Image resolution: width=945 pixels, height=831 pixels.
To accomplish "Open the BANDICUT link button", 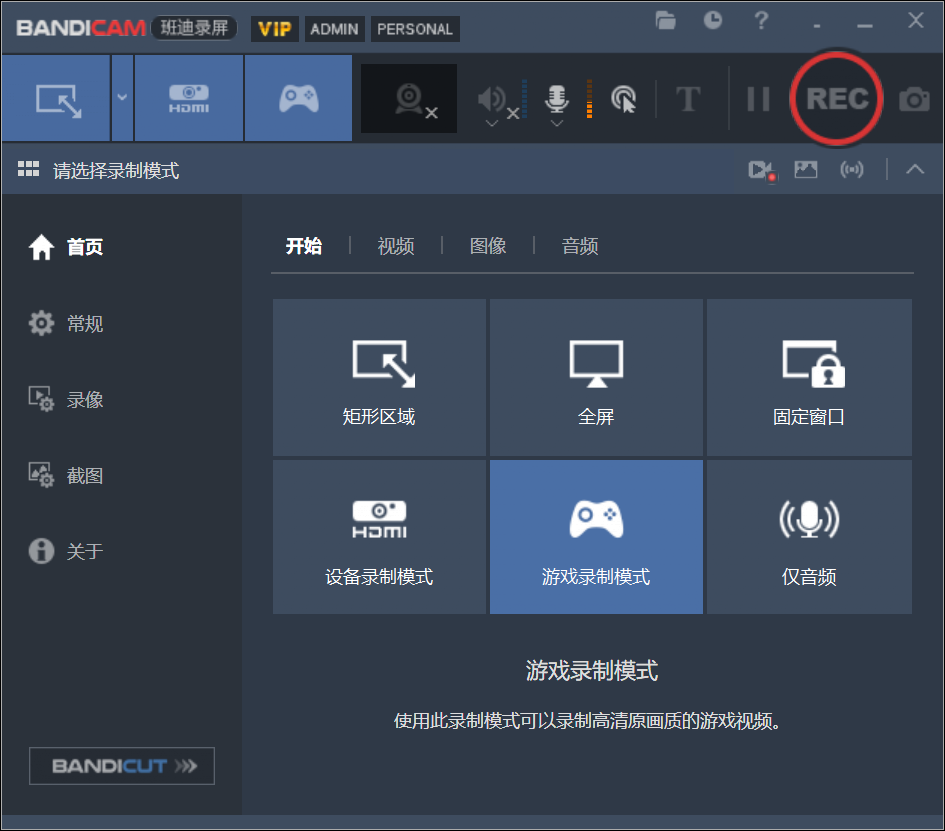I will [122, 766].
